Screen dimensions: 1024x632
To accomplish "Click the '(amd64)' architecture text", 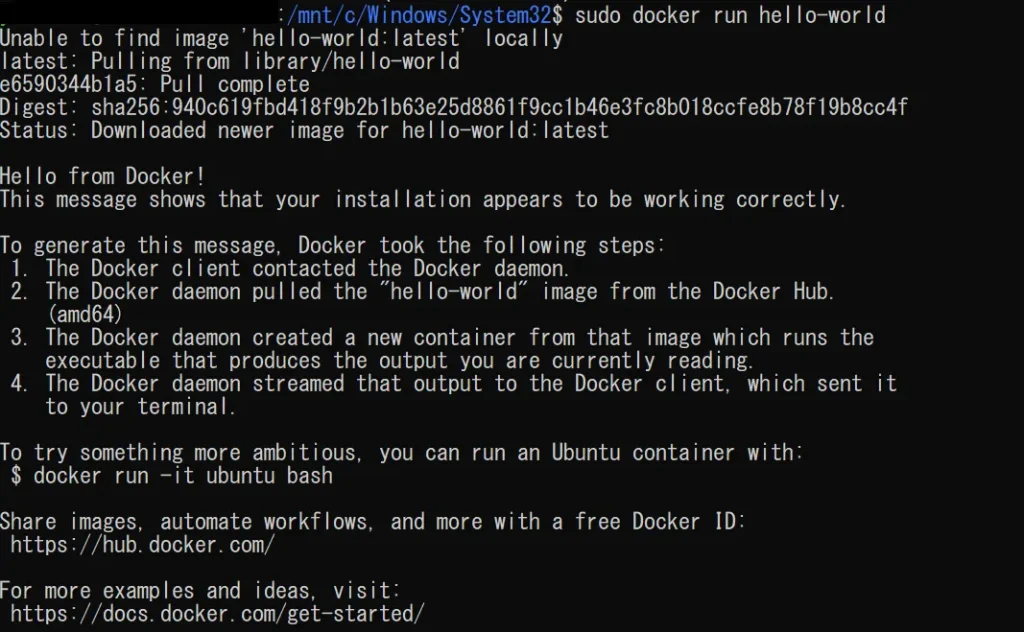I will click(x=84, y=315).
